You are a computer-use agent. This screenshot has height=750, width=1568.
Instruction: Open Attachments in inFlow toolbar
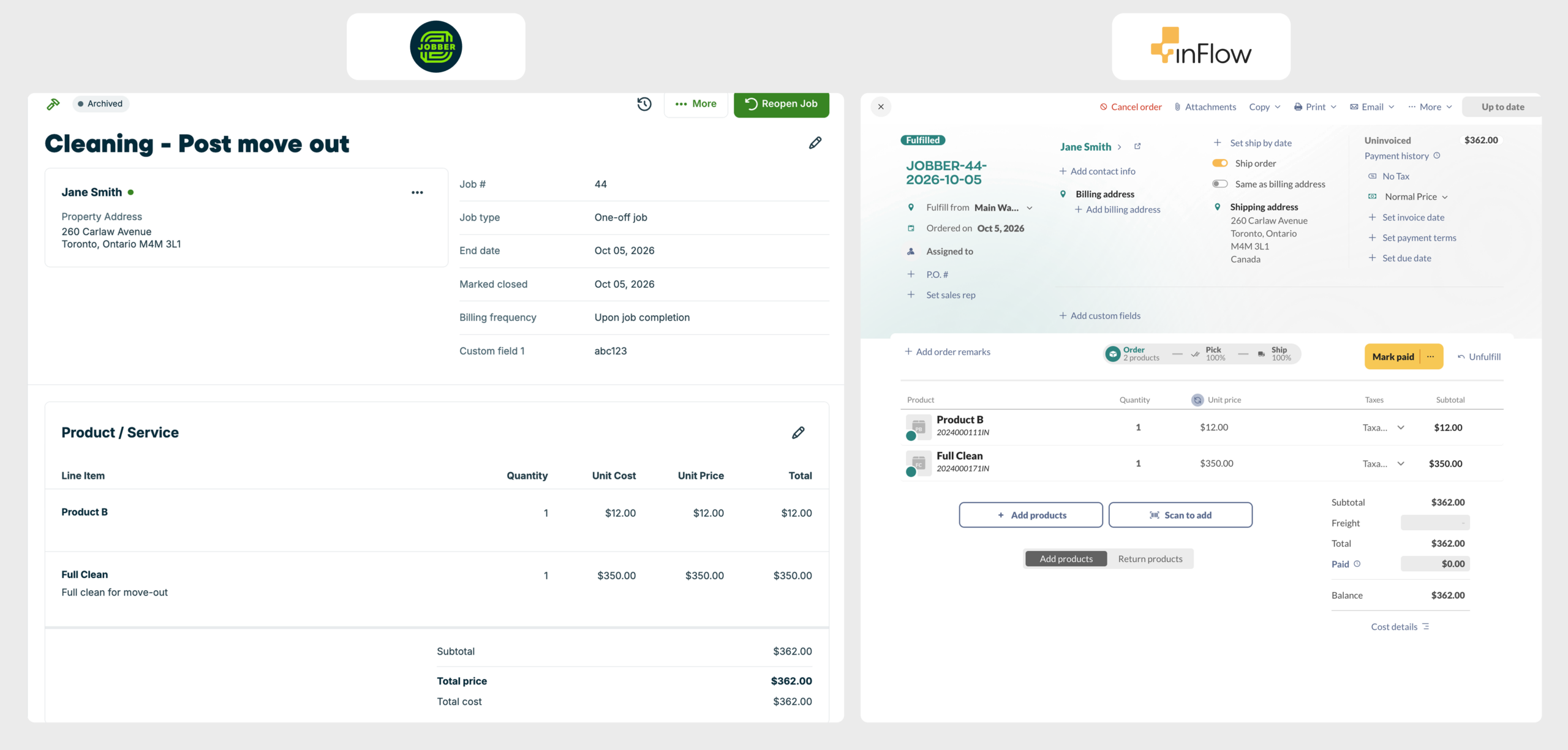click(1205, 107)
